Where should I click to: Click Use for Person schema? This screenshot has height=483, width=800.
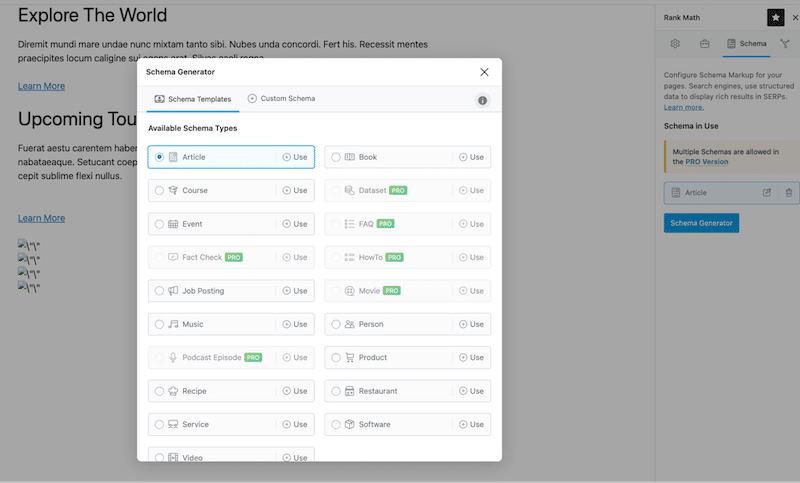471,324
